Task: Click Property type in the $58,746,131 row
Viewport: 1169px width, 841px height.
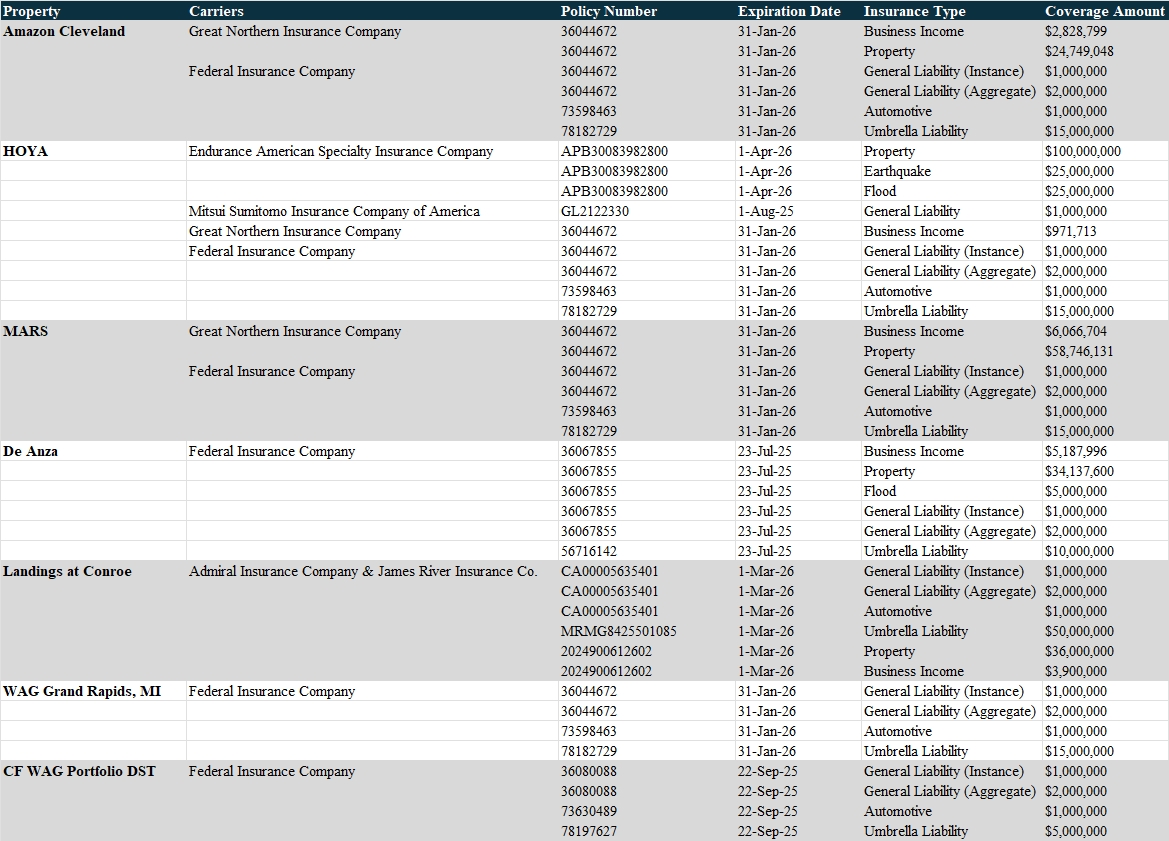Action: (889, 351)
